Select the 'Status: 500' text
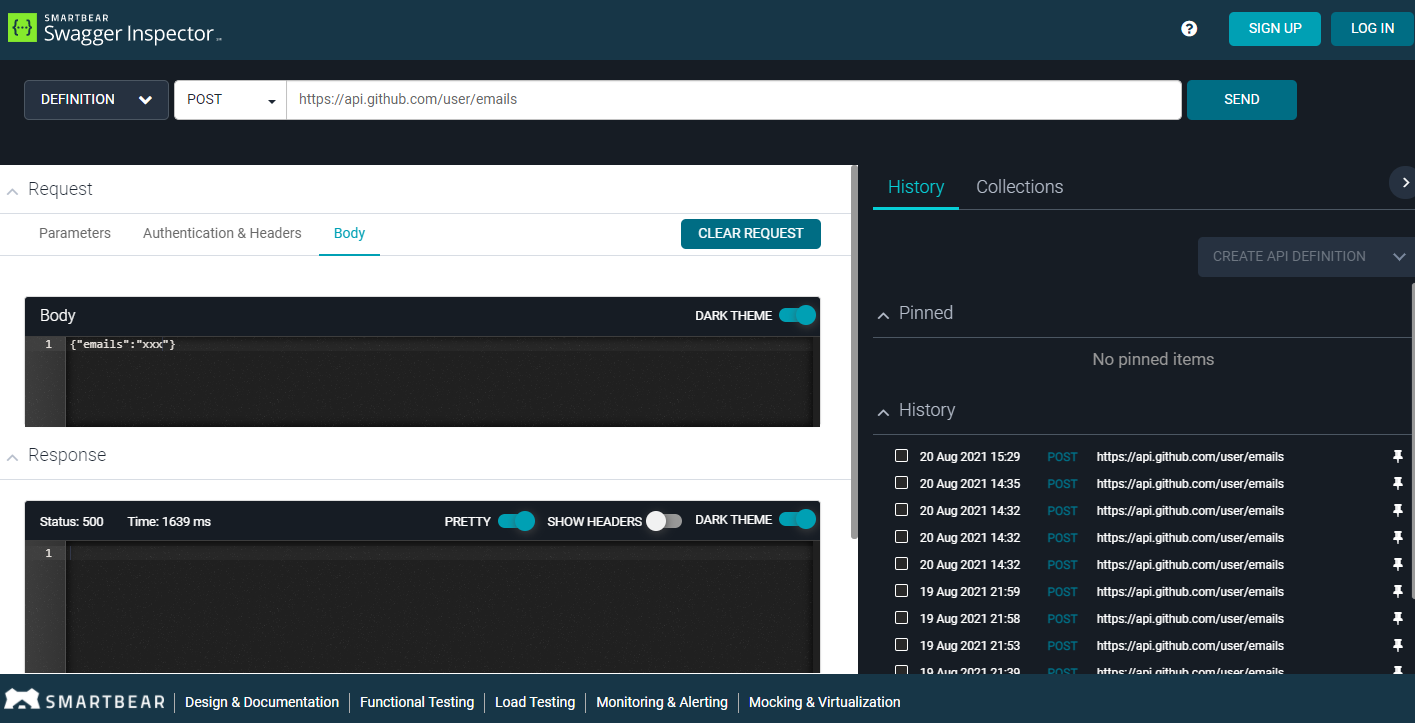This screenshot has width=1415, height=723. pos(72,522)
